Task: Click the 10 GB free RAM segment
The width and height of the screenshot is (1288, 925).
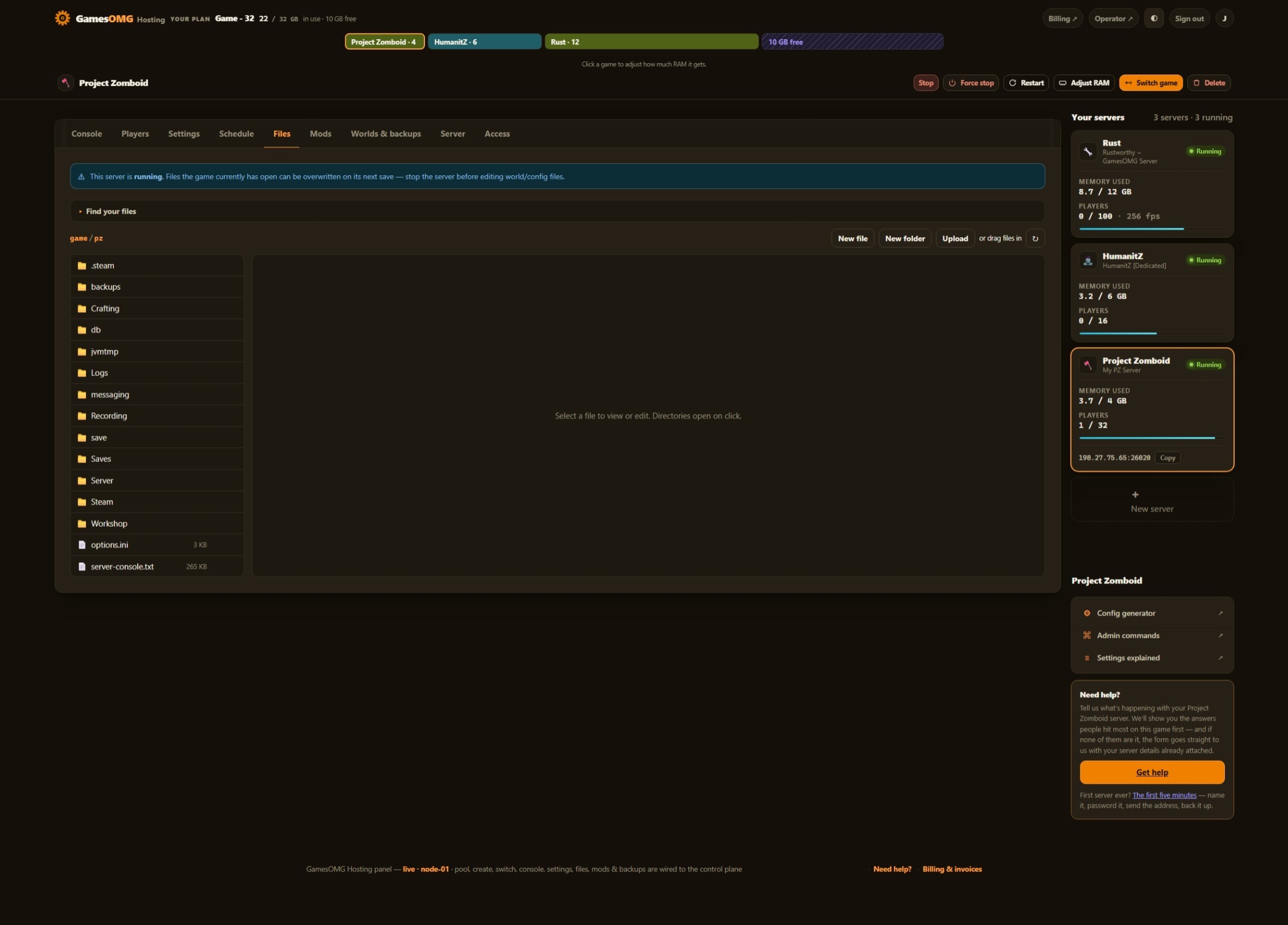Action: tap(852, 42)
